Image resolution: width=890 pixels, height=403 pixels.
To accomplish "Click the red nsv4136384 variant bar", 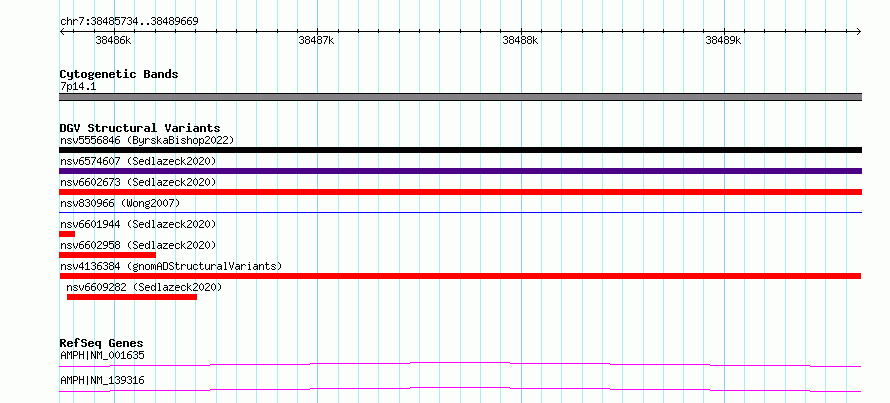I will pos(460,276).
